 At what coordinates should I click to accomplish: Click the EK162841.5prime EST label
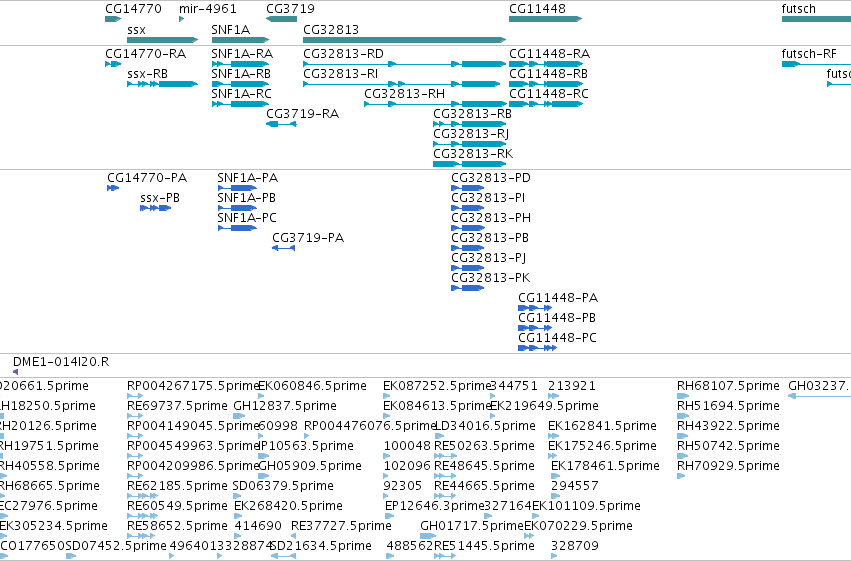[602, 426]
